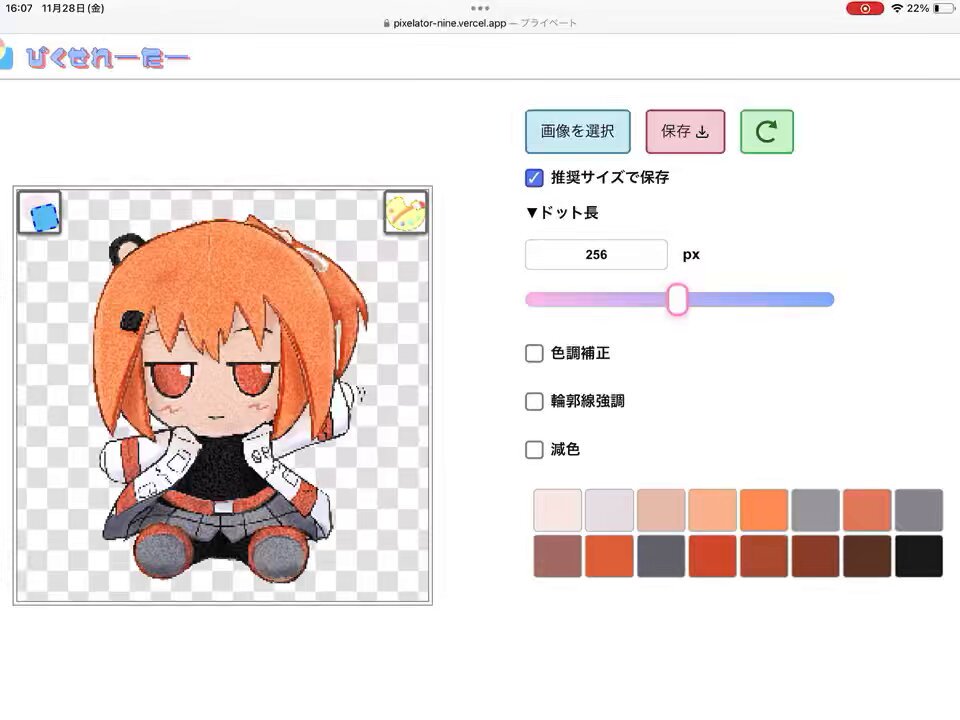Select the dark slate-gray swatch
Screen dimensions: 960x720
[661, 556]
